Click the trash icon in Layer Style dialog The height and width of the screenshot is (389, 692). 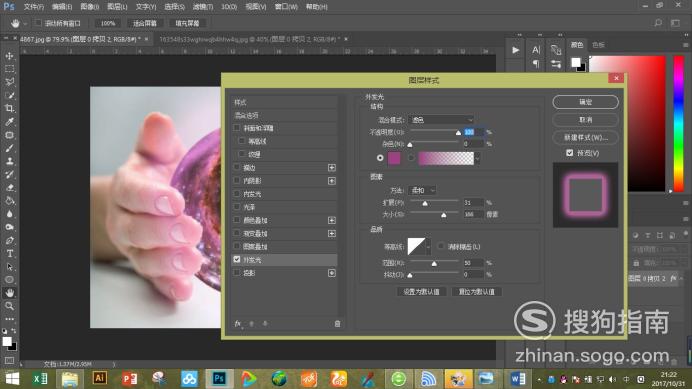(337, 324)
